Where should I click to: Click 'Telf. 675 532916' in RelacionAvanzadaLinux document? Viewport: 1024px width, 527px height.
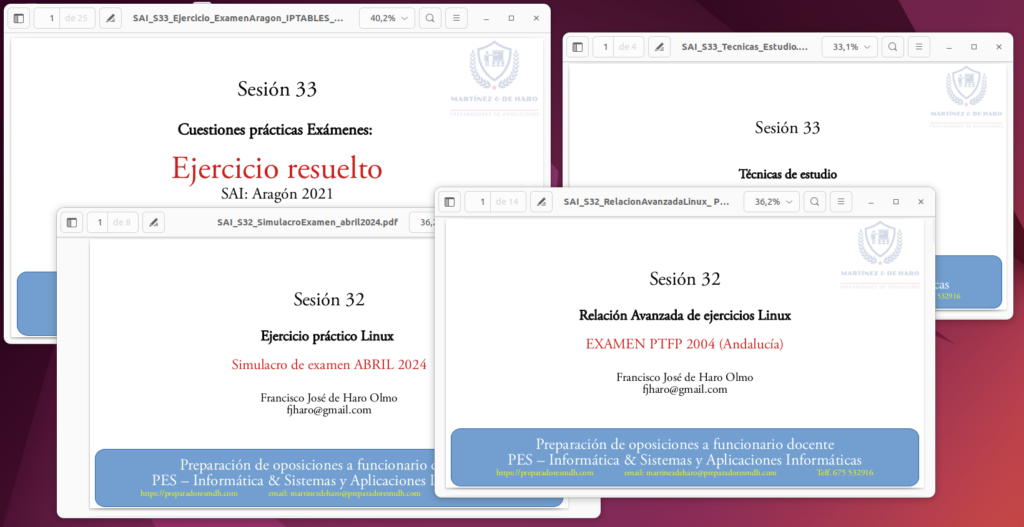tap(846, 473)
